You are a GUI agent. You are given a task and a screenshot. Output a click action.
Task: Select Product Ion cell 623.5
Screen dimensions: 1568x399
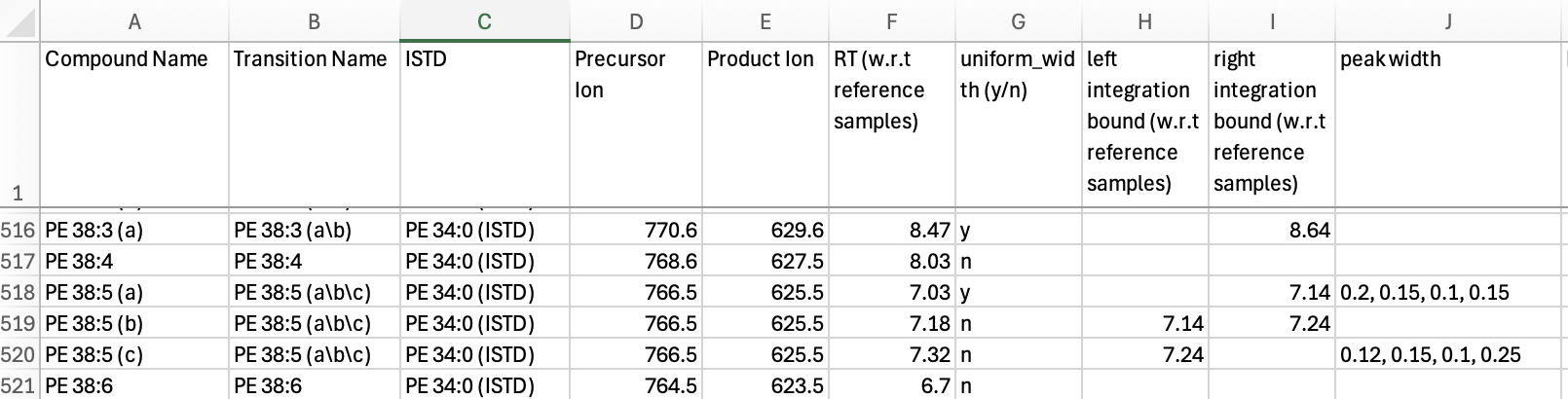765,385
